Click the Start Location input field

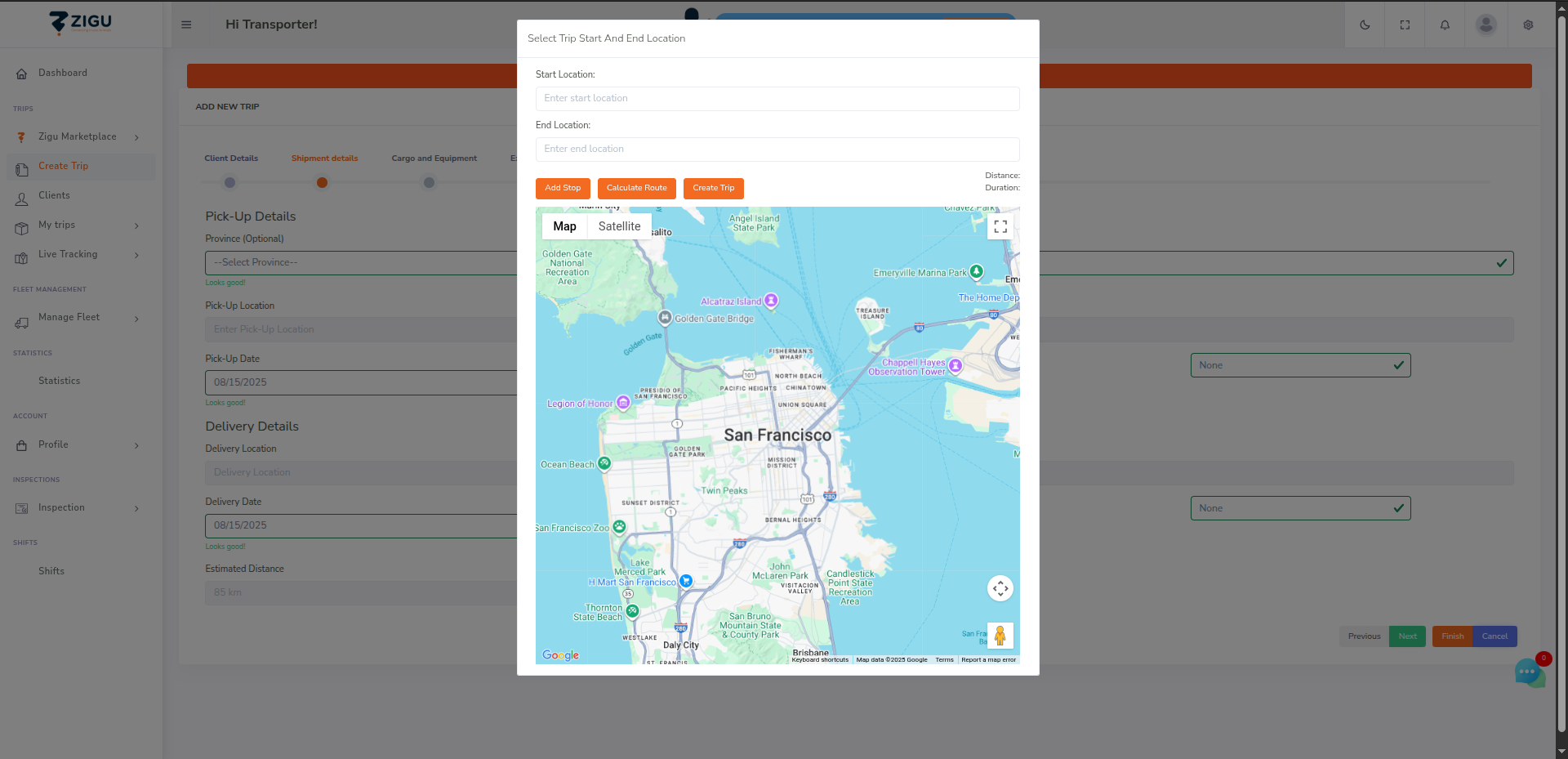coord(777,99)
